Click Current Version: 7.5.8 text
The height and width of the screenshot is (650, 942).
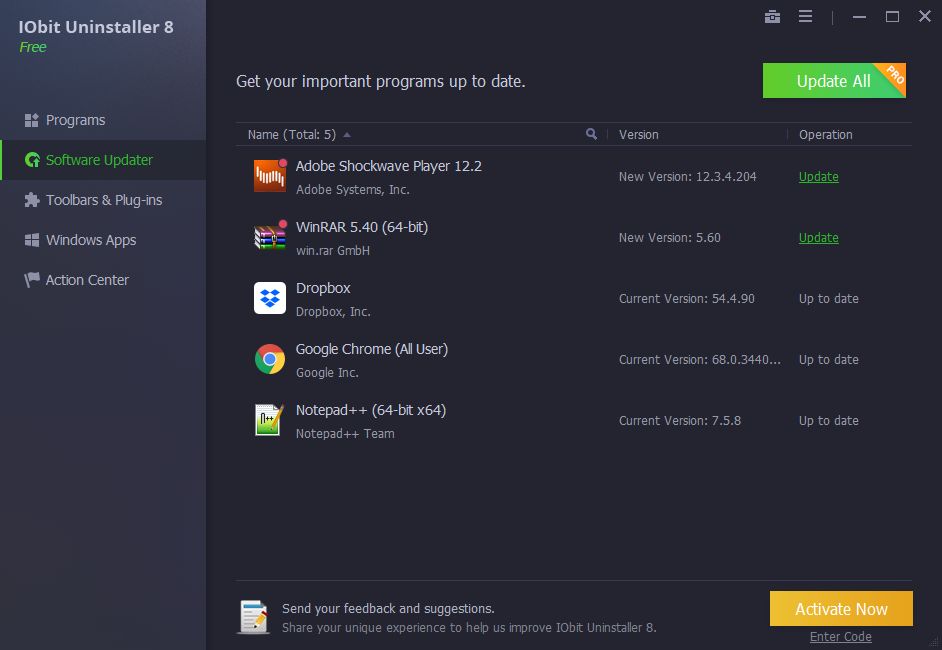pyautogui.click(x=679, y=421)
